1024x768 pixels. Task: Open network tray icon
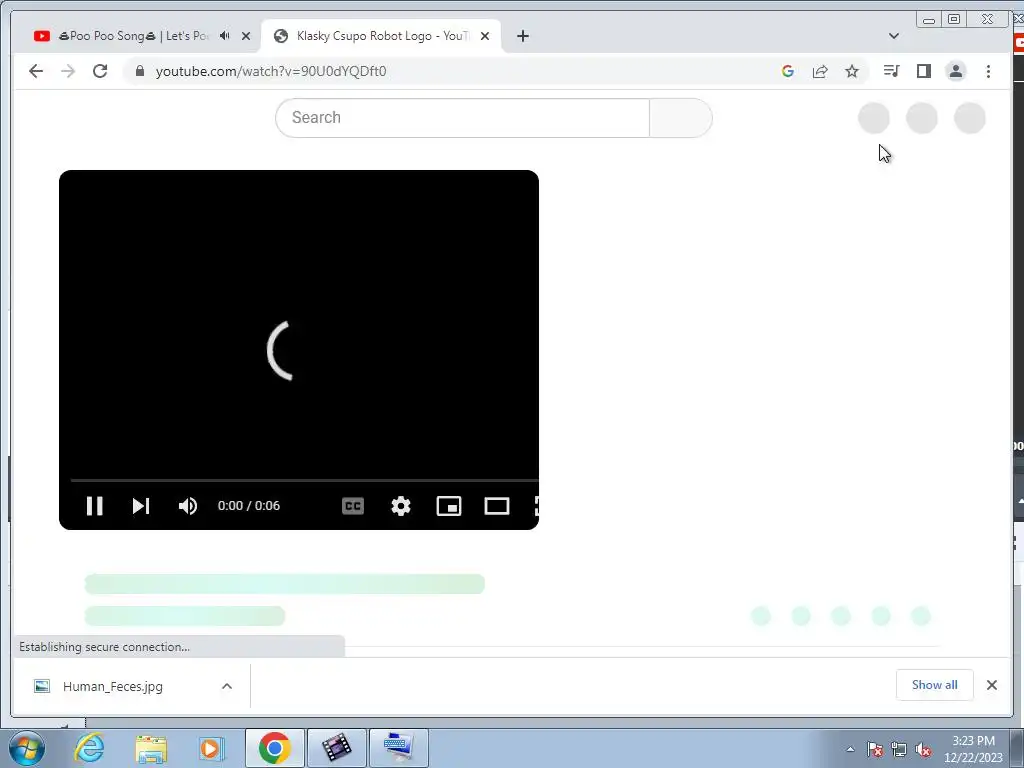pos(899,750)
